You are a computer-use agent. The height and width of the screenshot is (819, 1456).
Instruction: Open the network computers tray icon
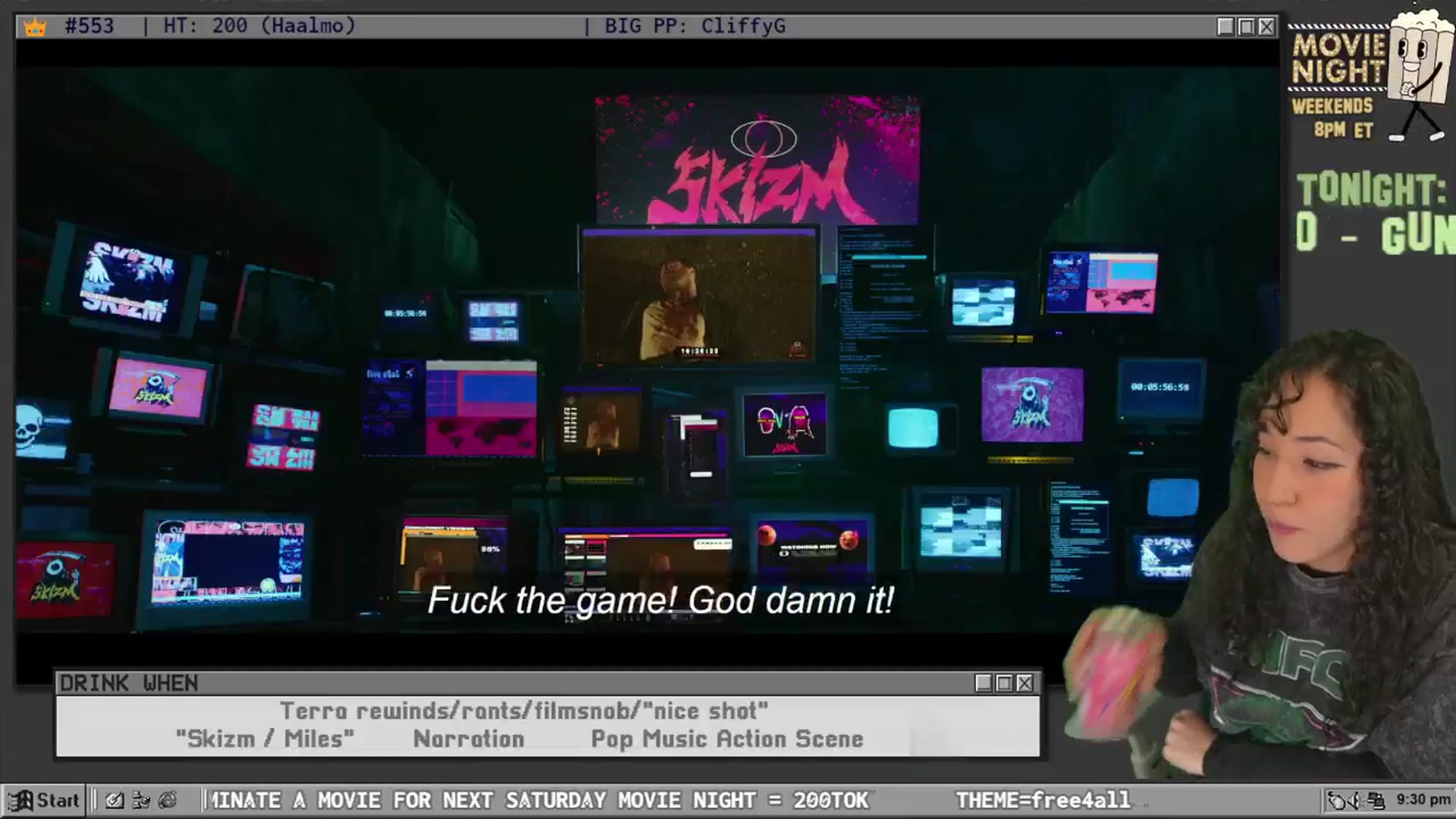pyautogui.click(x=1376, y=800)
